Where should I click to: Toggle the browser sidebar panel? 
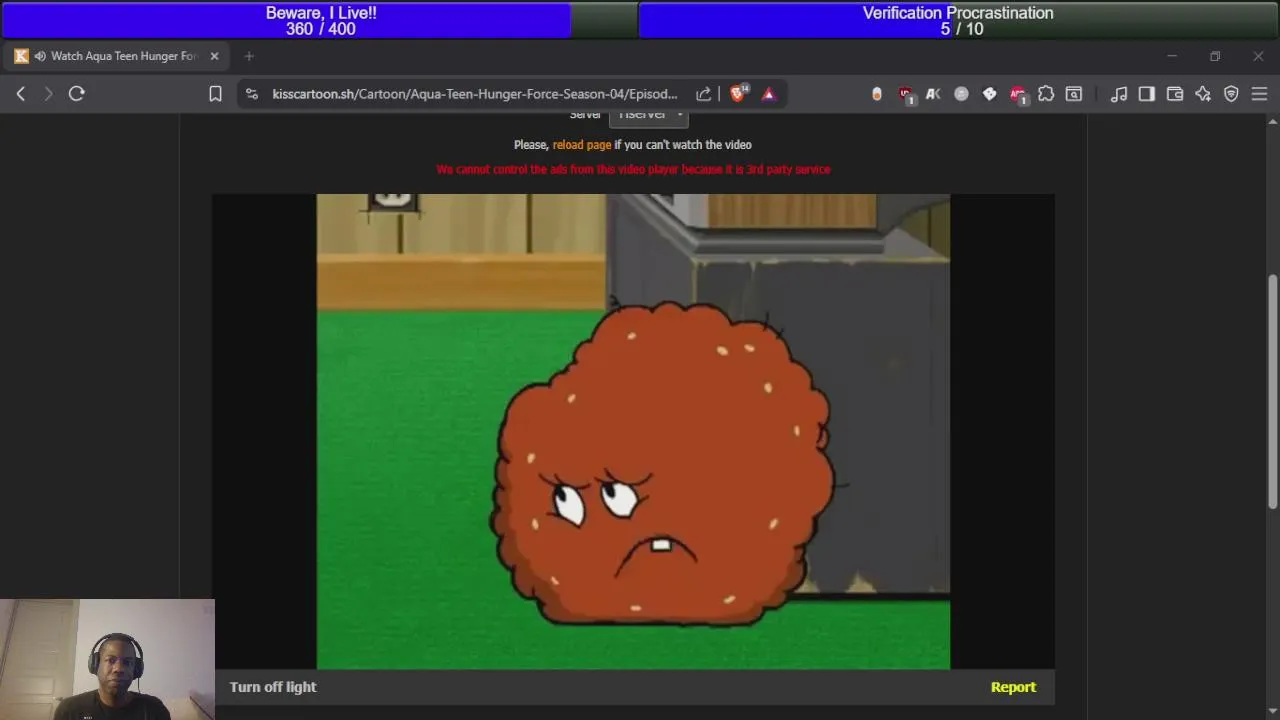[1147, 94]
